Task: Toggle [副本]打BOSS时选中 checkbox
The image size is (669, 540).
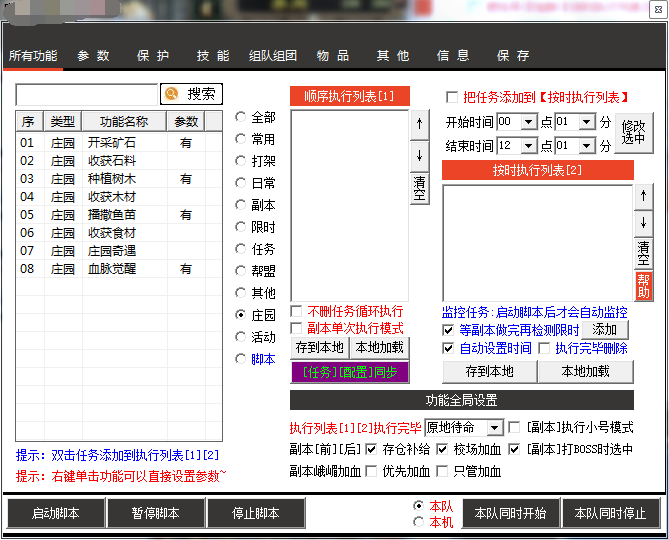Action: tap(515, 449)
